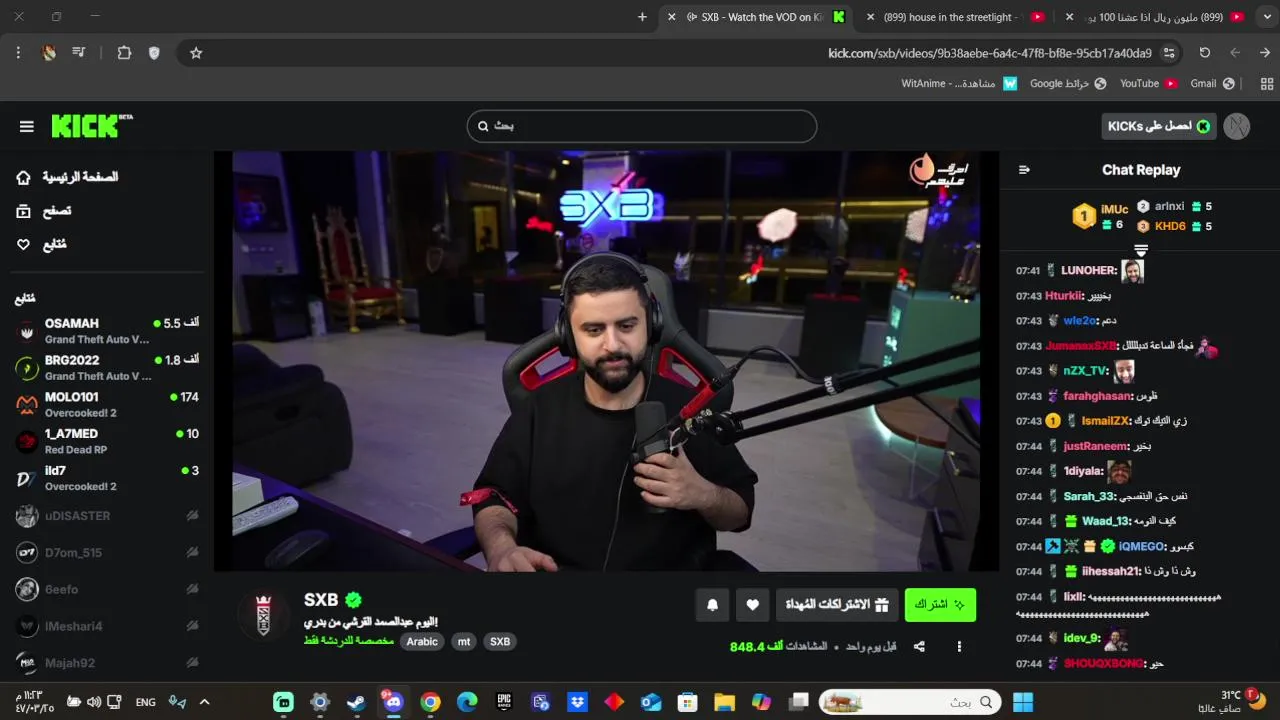Open Discord from the taskbar
Viewport: 1280px width, 720px height.
393,702
